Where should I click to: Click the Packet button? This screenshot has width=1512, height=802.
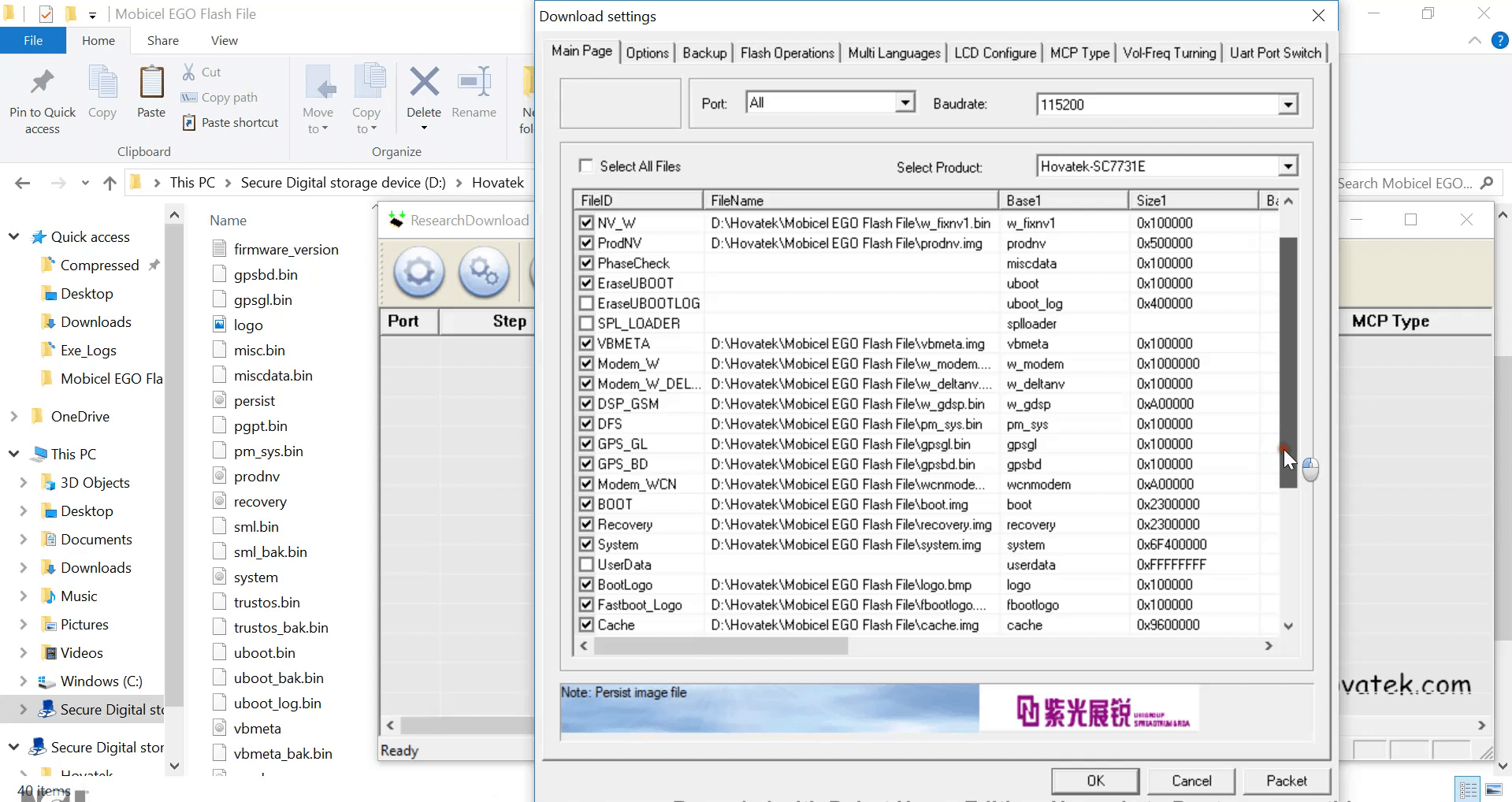(1286, 781)
